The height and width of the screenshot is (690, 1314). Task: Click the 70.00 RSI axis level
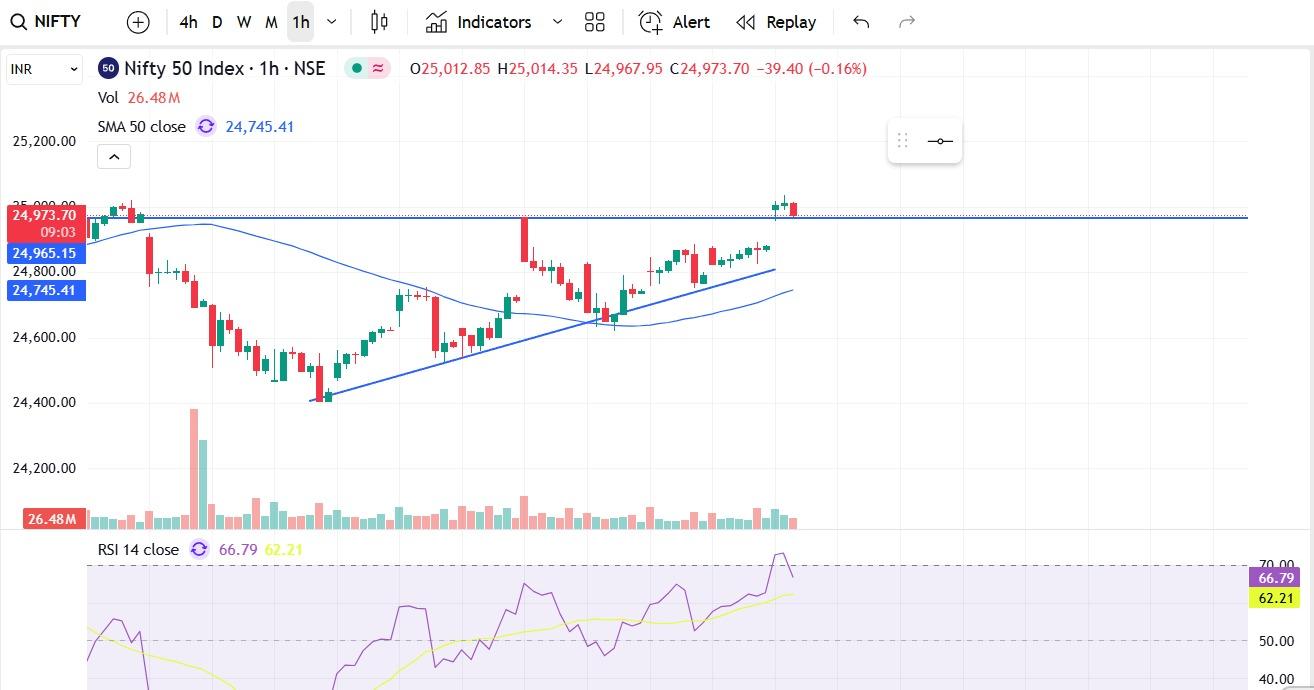pyautogui.click(x=1276, y=565)
